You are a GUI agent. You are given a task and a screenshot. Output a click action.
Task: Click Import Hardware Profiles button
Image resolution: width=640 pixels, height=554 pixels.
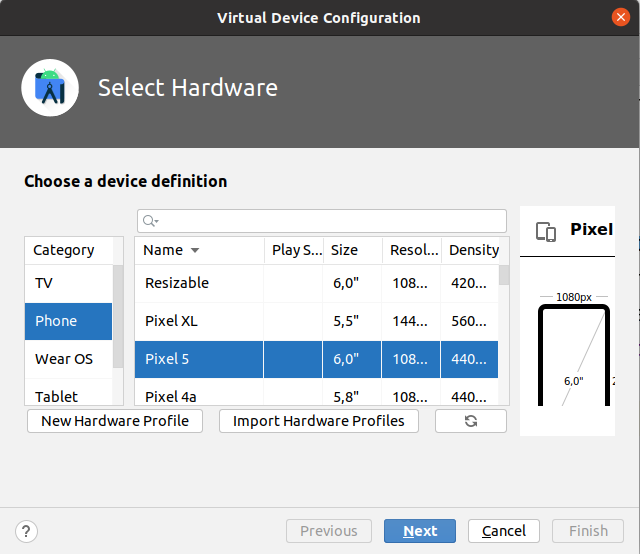[319, 421]
